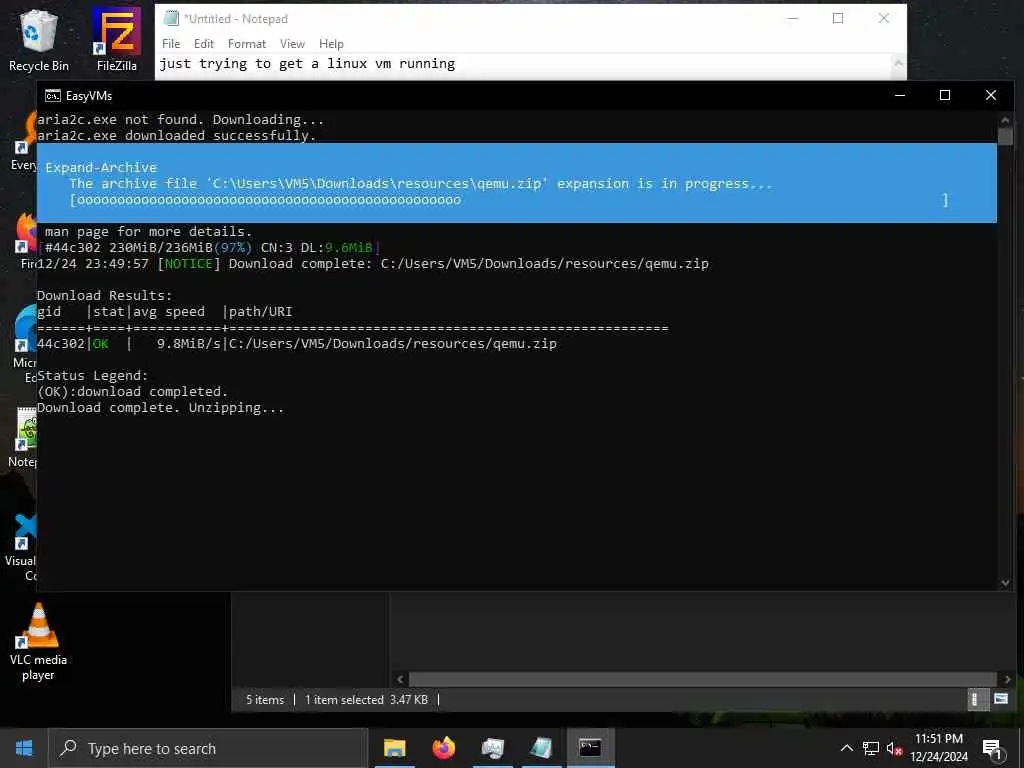Click the taskbar clock showing 11:51 PM
Image resolution: width=1024 pixels, height=768 pixels.
pos(938,739)
